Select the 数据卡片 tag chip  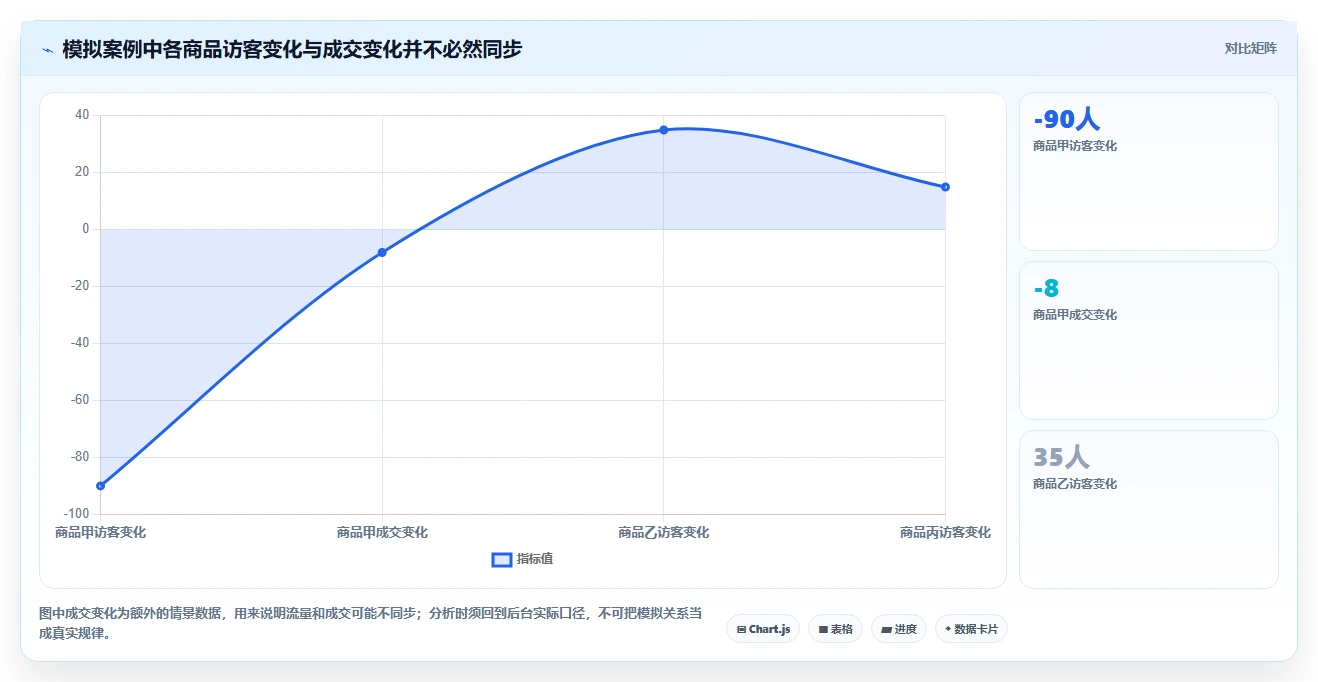pos(971,629)
